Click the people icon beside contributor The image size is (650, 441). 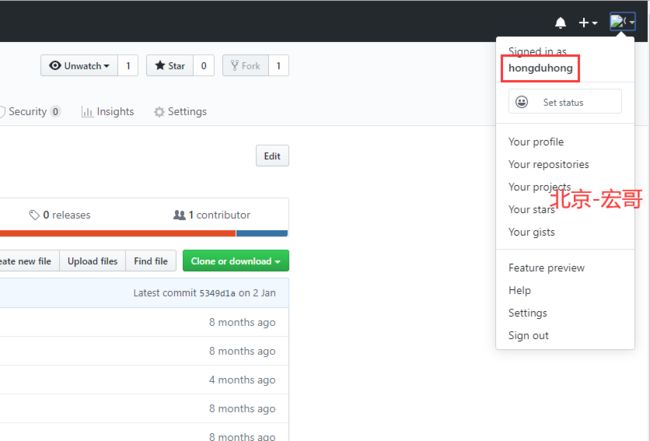coord(179,215)
